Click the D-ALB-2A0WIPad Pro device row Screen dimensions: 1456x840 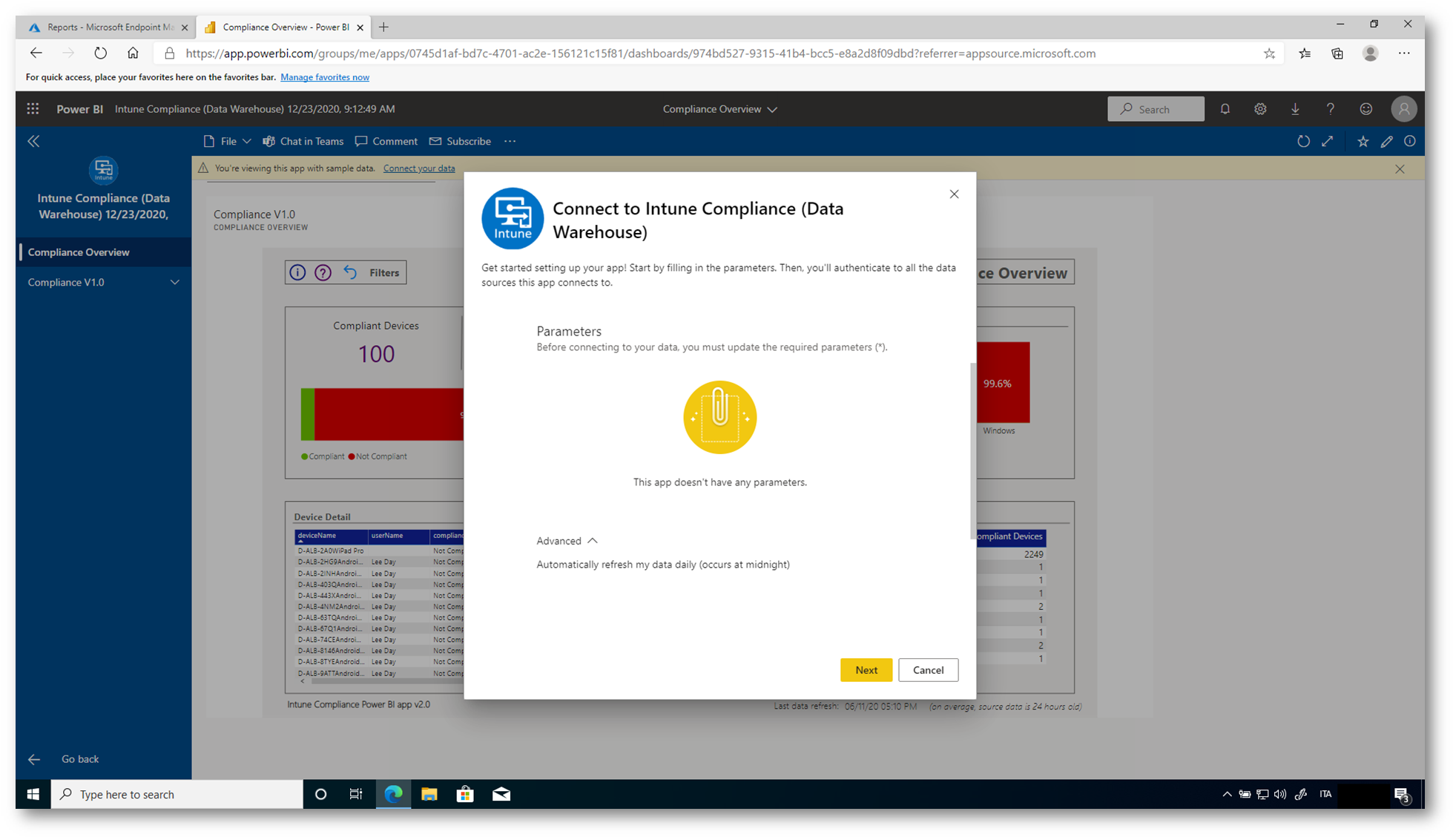point(380,551)
